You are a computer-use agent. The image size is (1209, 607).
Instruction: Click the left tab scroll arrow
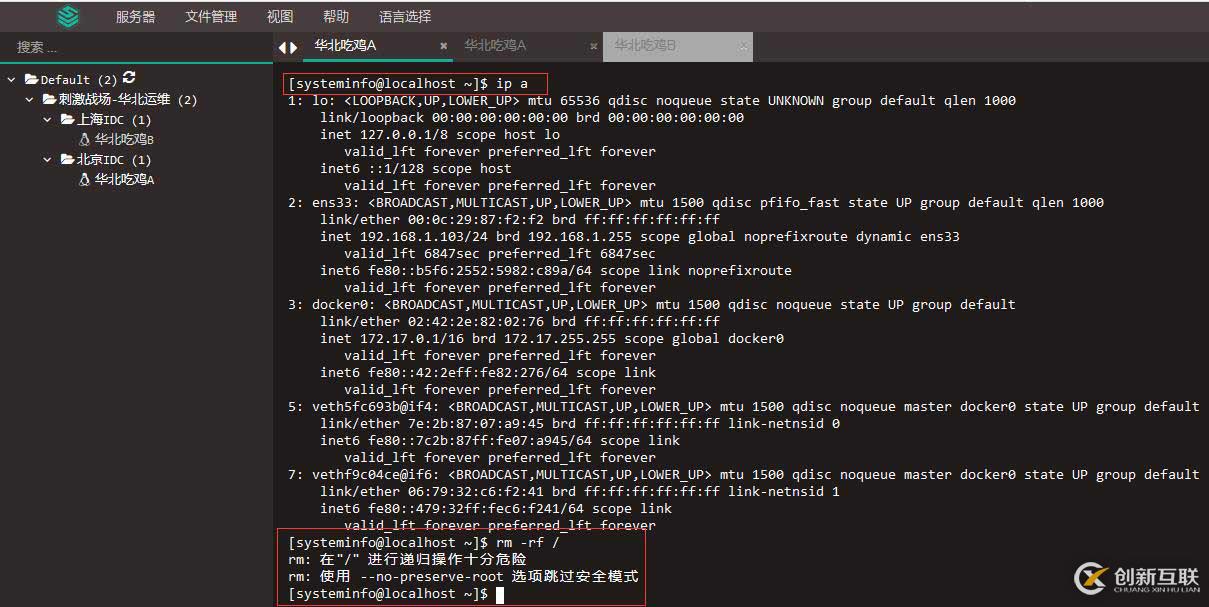(x=281, y=46)
